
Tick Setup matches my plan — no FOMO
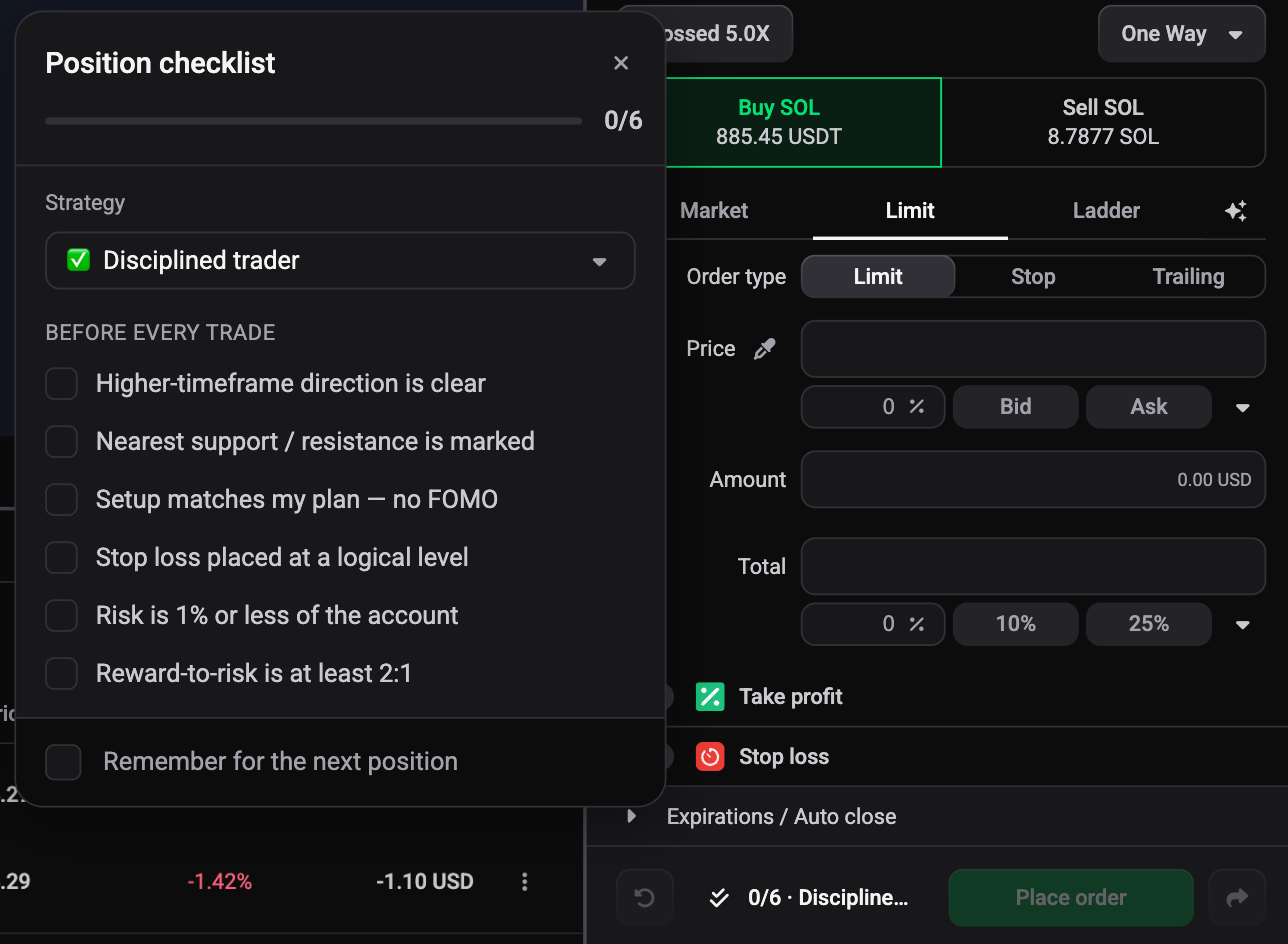62,500
